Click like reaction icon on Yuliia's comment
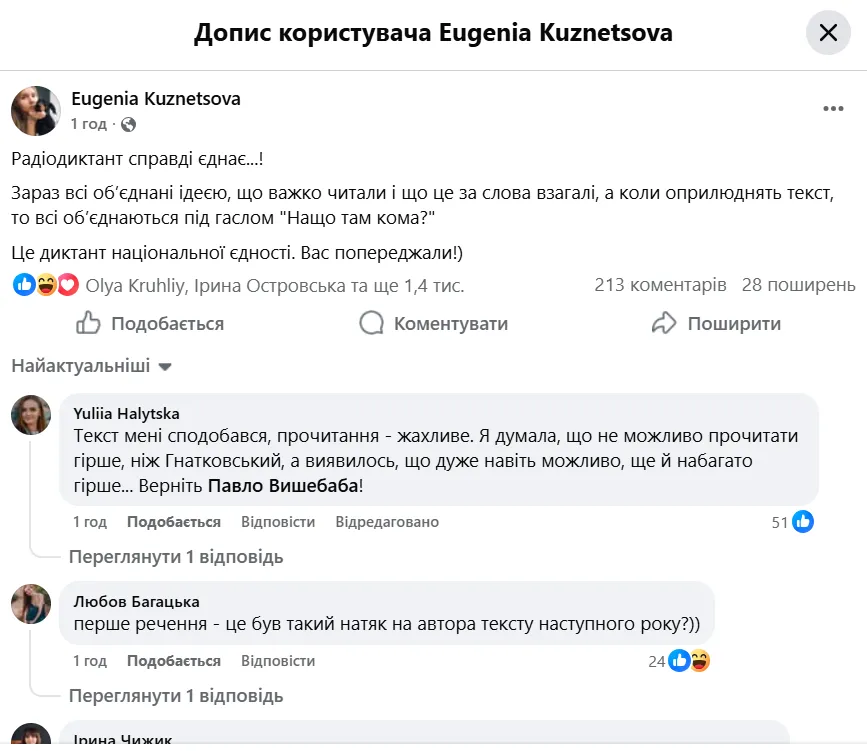The height and width of the screenshot is (751, 867). click(x=802, y=521)
